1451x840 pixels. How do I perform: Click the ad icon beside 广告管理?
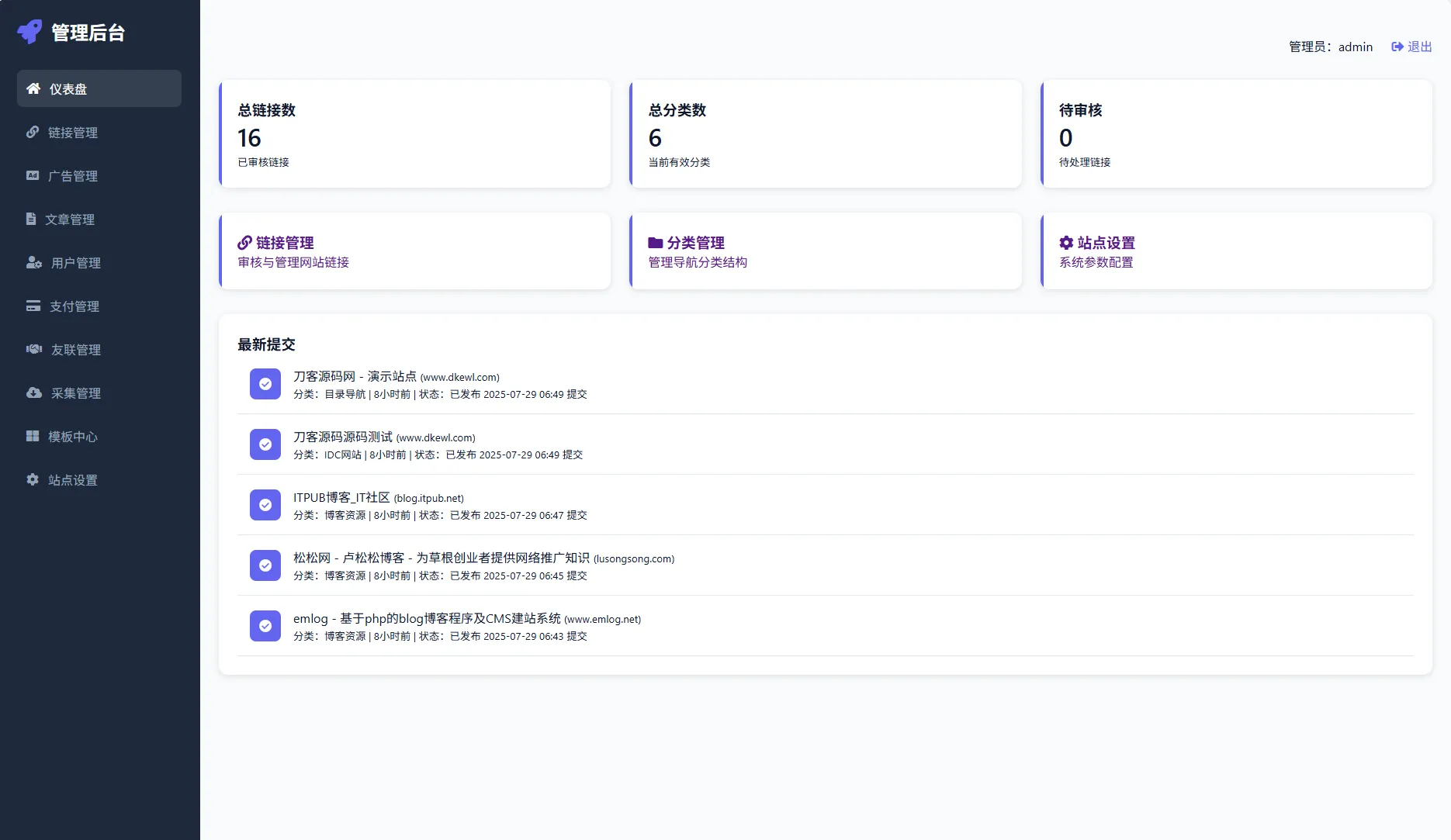(x=33, y=175)
